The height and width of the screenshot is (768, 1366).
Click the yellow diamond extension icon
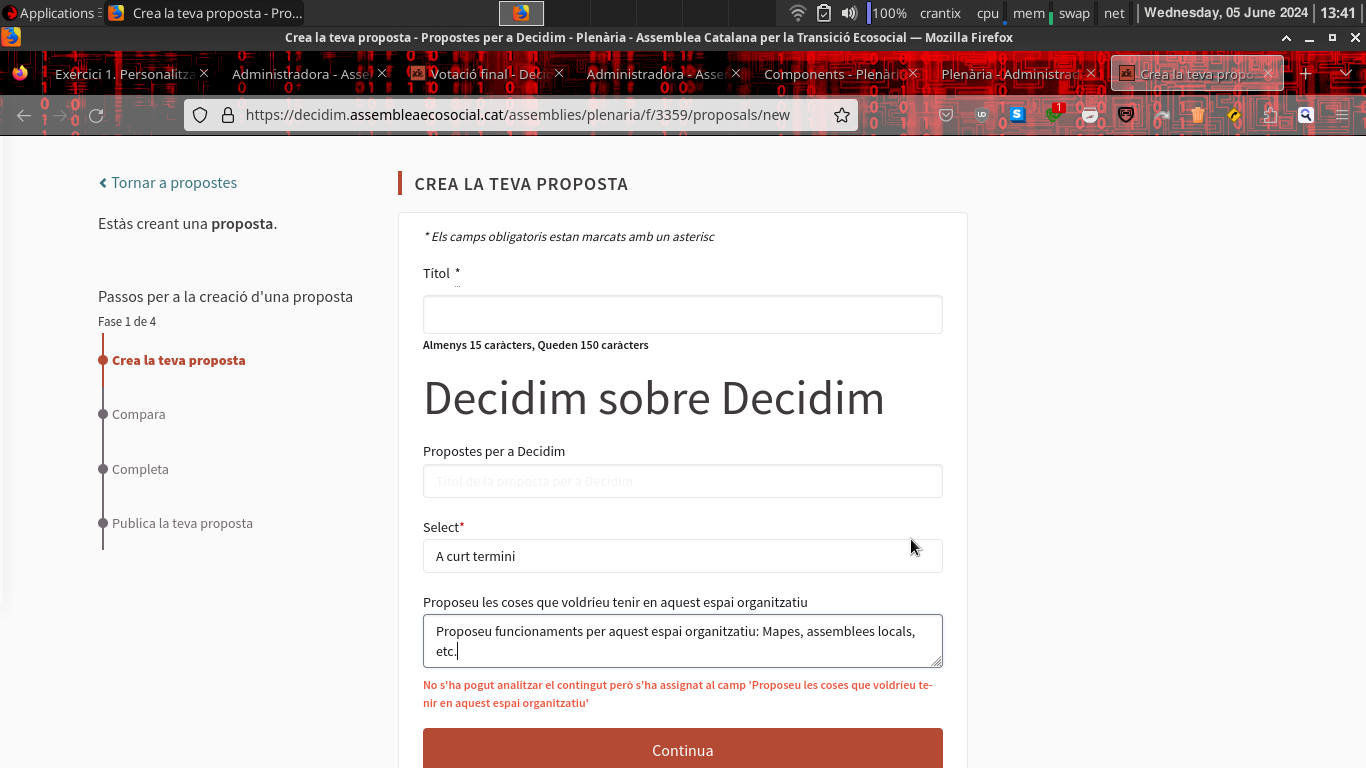point(1234,115)
